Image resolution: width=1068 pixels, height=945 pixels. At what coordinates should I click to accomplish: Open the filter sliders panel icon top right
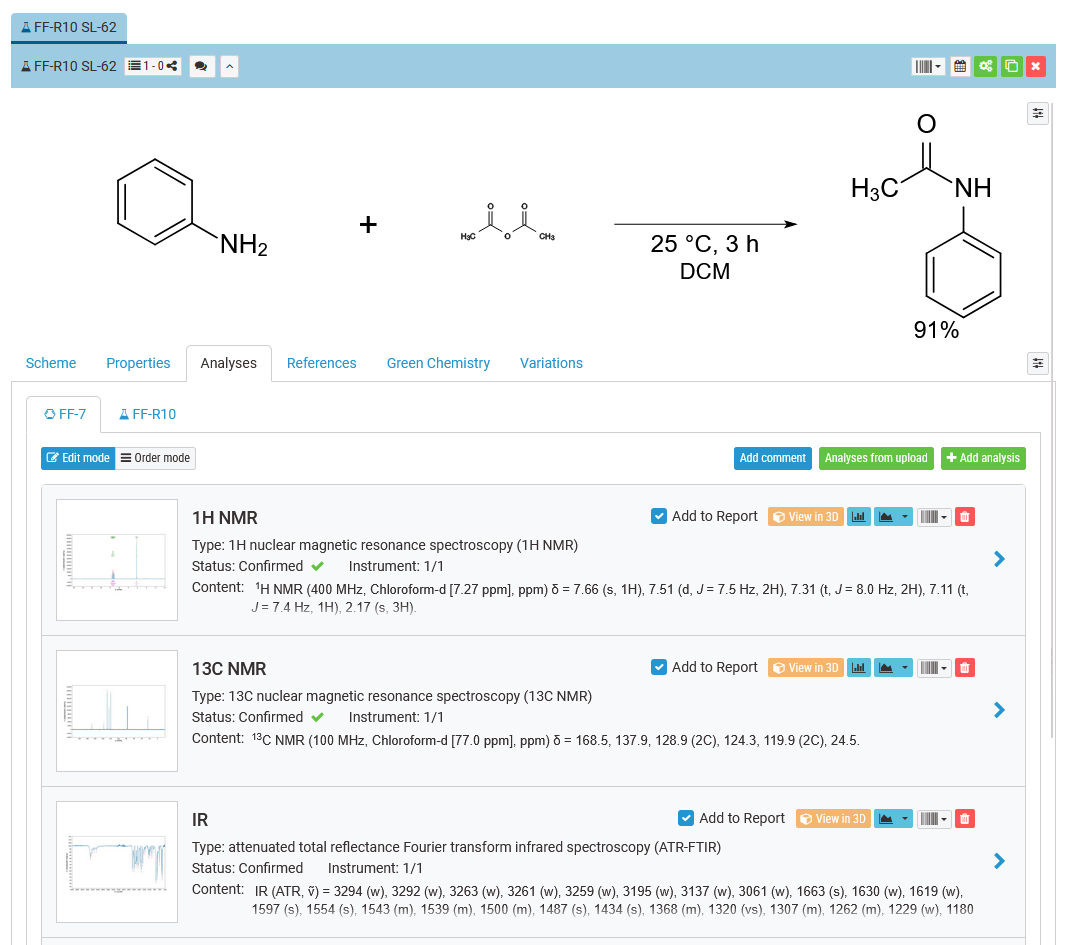[x=1037, y=113]
